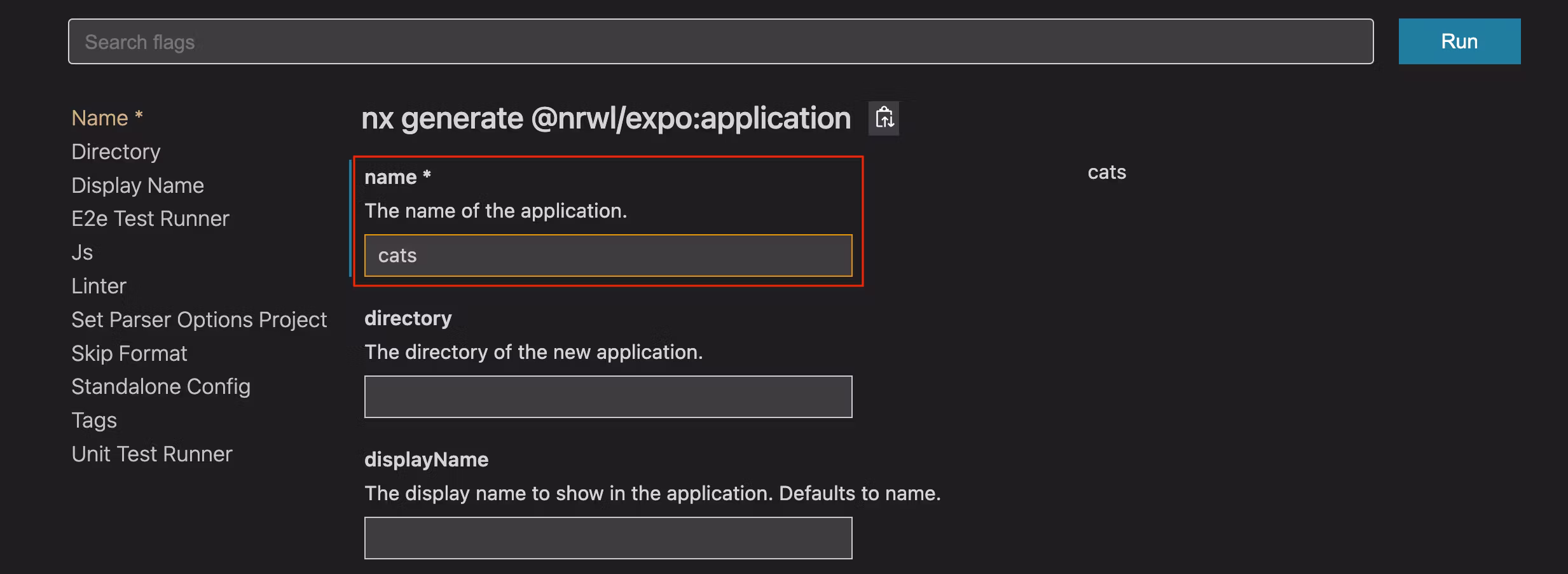Open E2e Test Runner sidebar link

150,219
